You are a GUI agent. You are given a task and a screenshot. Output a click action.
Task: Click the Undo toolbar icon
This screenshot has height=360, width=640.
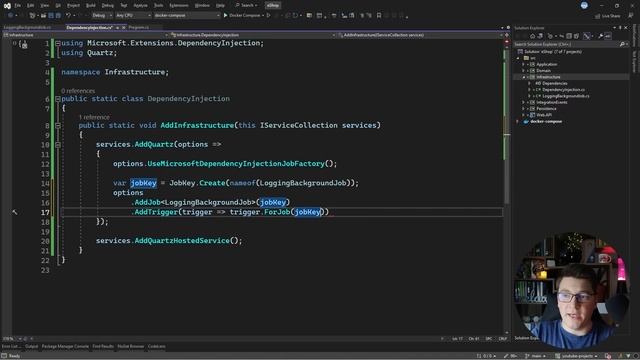(x=68, y=16)
